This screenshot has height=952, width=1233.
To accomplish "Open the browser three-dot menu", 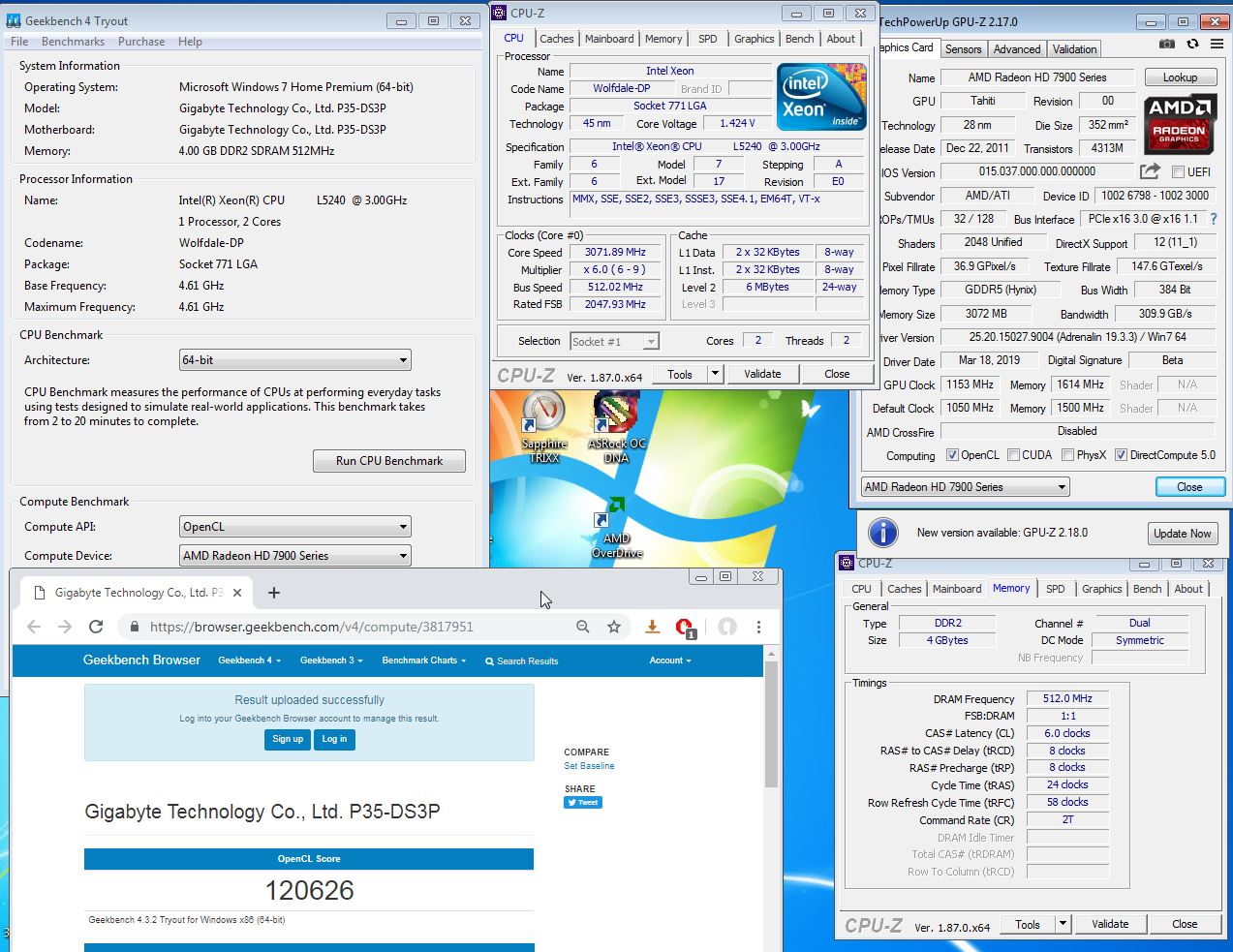I will tap(758, 627).
